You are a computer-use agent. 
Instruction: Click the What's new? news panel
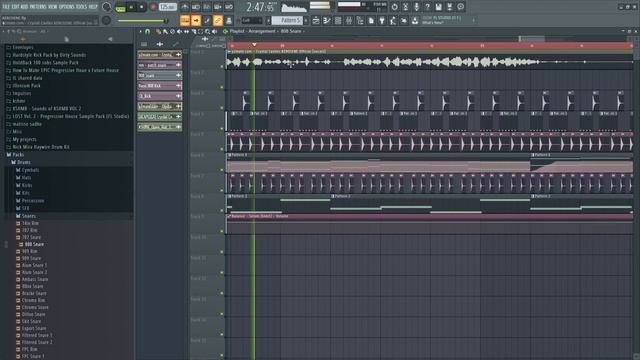click(x=449, y=20)
